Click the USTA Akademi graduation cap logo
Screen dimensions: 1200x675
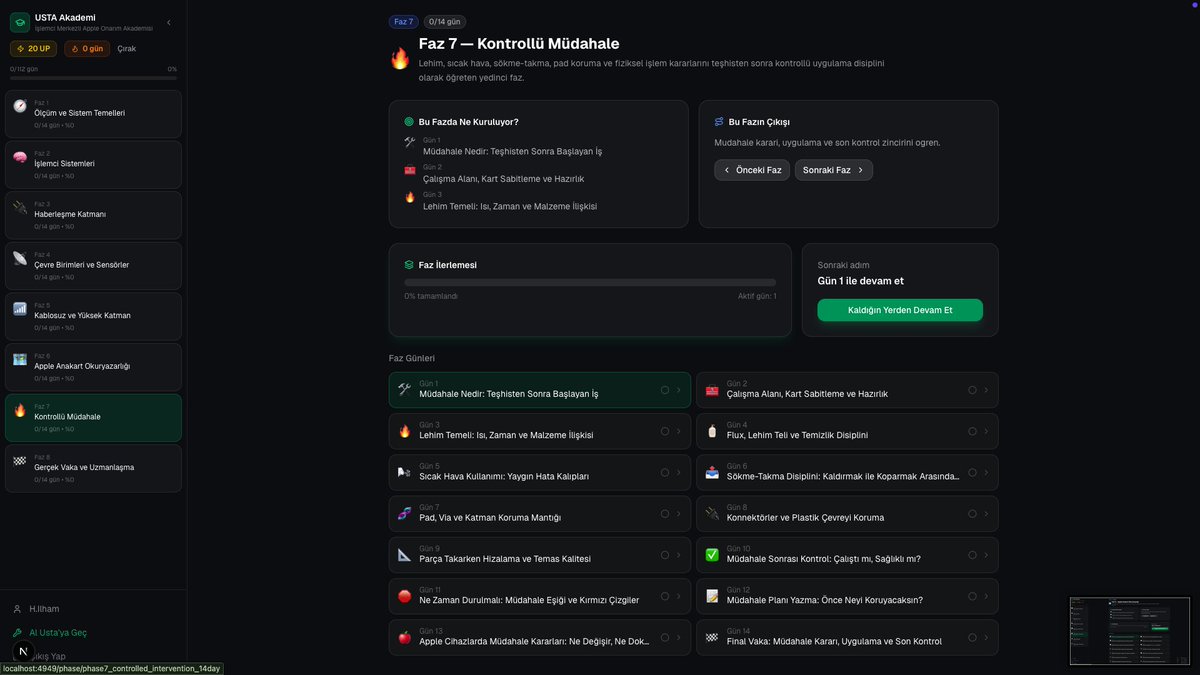click(20, 22)
